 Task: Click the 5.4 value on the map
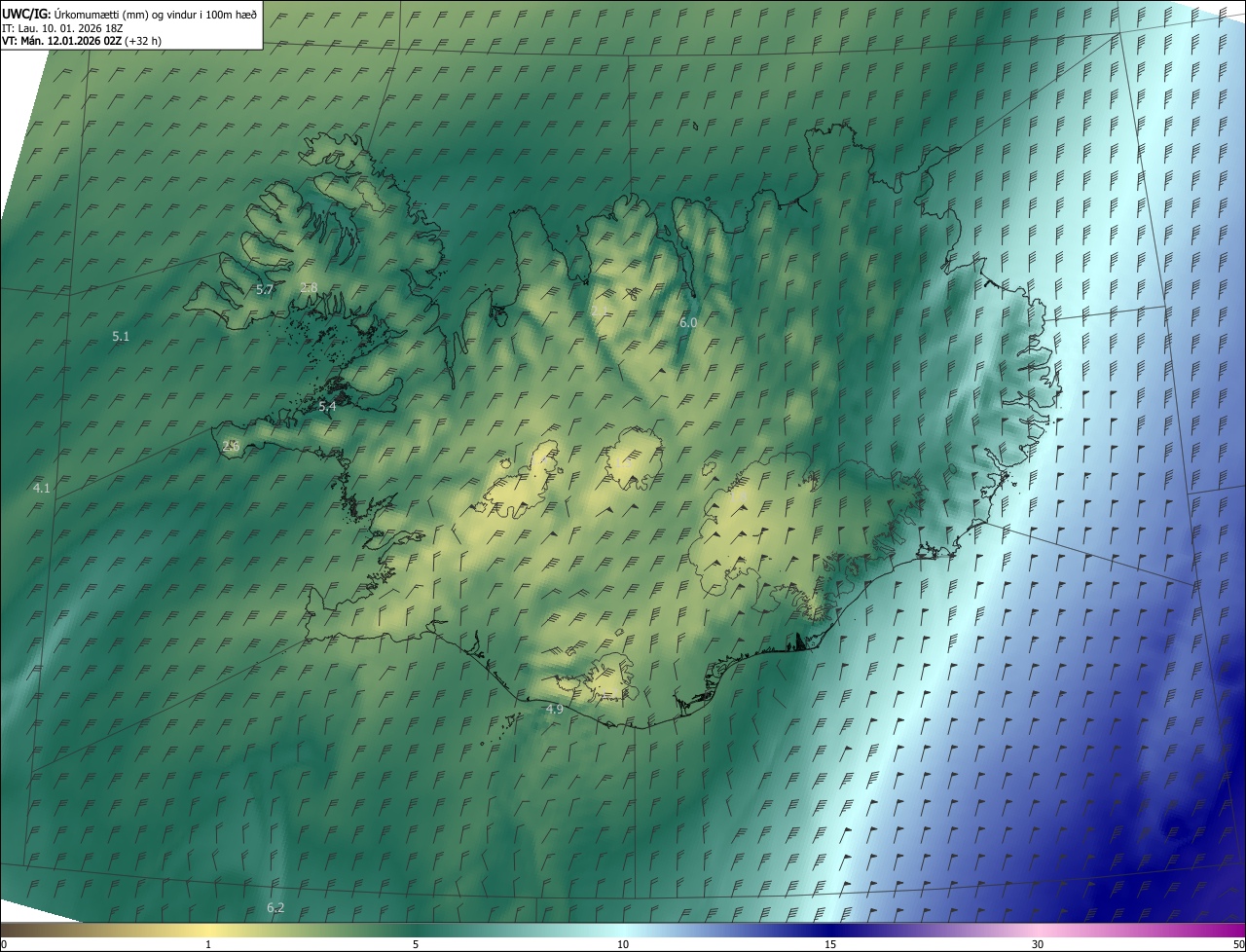327,407
